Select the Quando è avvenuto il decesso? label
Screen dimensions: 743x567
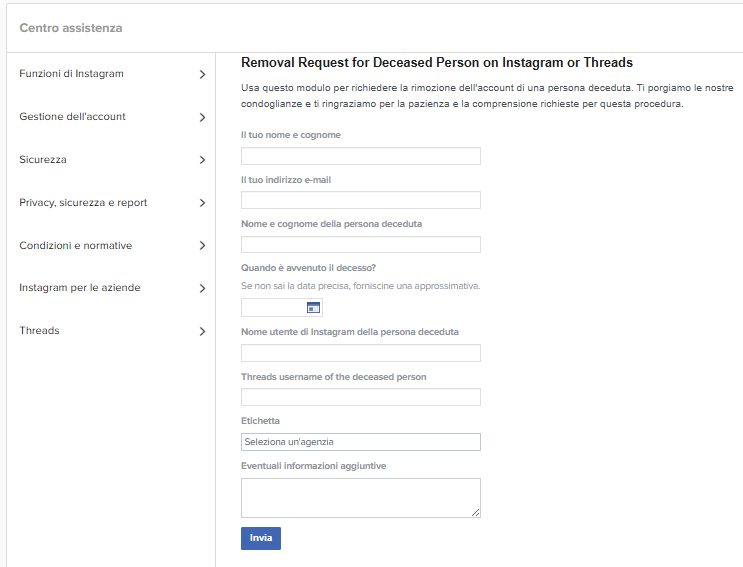[308, 268]
